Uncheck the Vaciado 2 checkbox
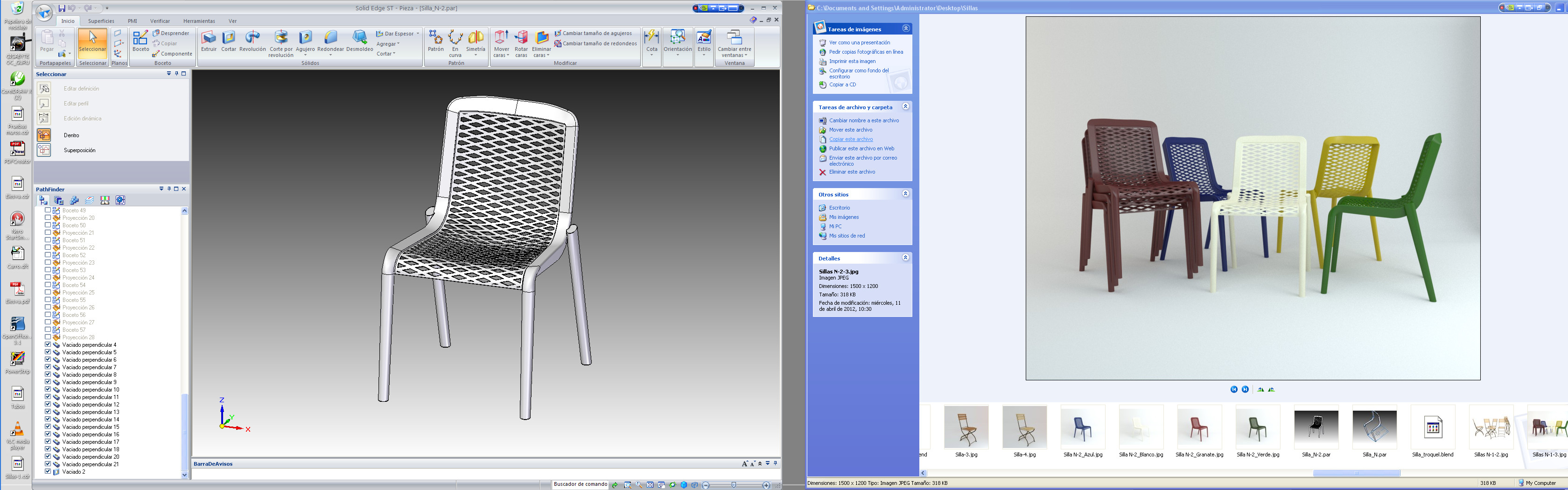 [x=48, y=472]
